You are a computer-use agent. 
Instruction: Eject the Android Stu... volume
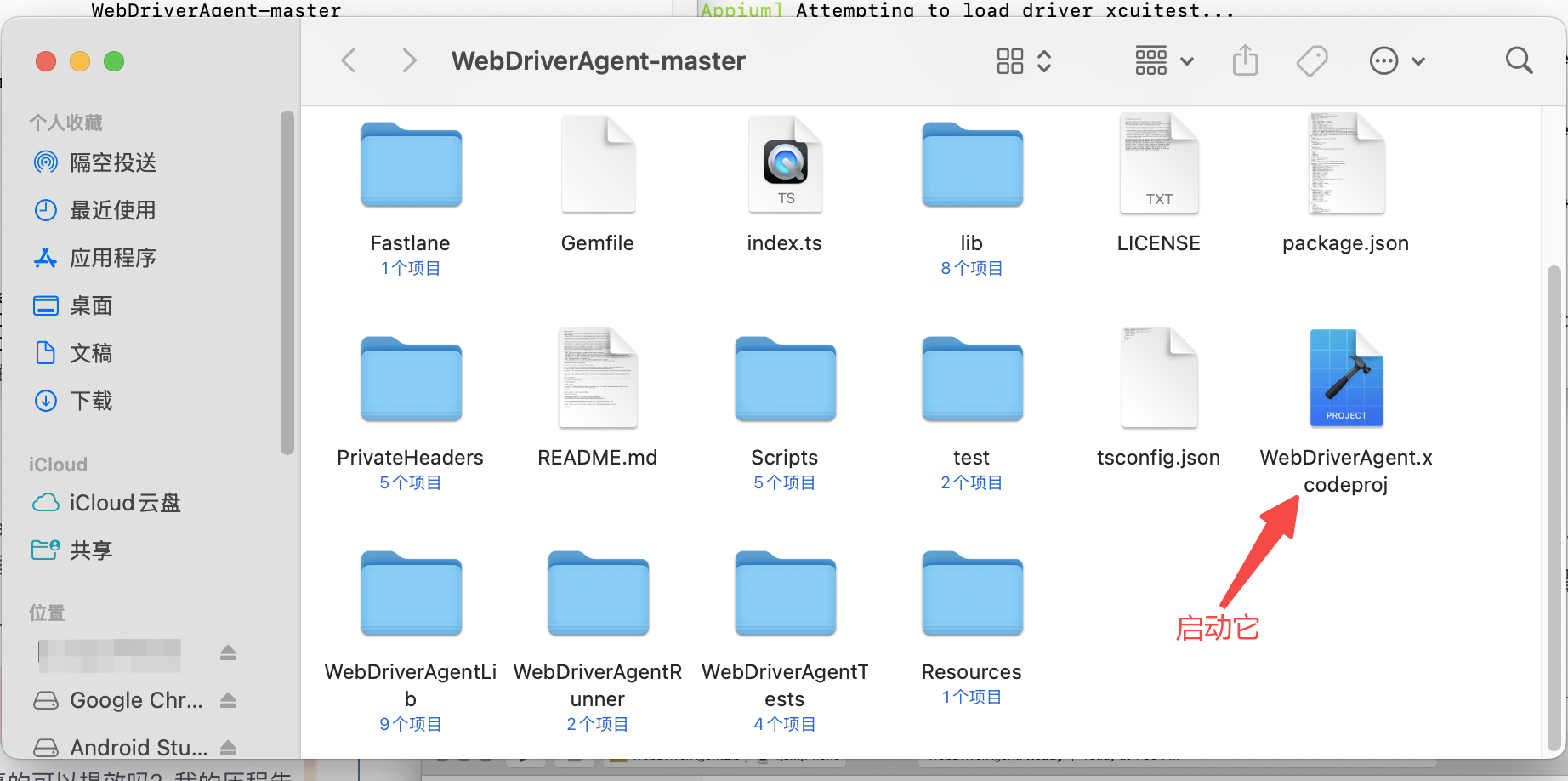(x=228, y=748)
